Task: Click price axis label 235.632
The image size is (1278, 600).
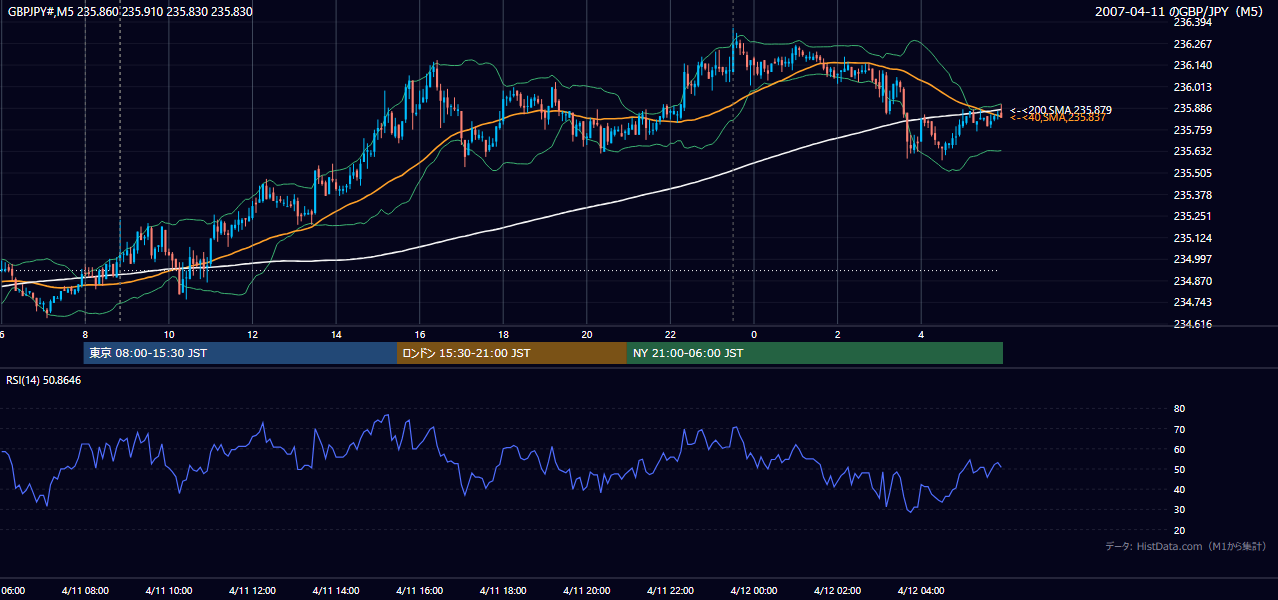Action: tap(1193, 151)
